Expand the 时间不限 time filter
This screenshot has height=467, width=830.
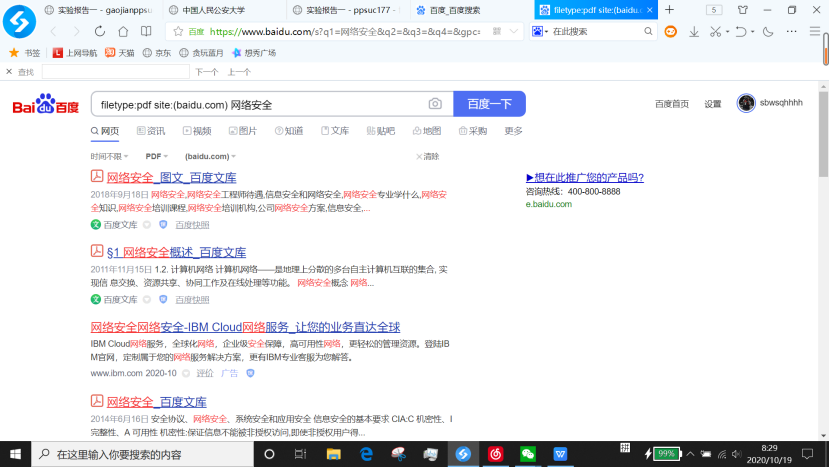click(109, 156)
